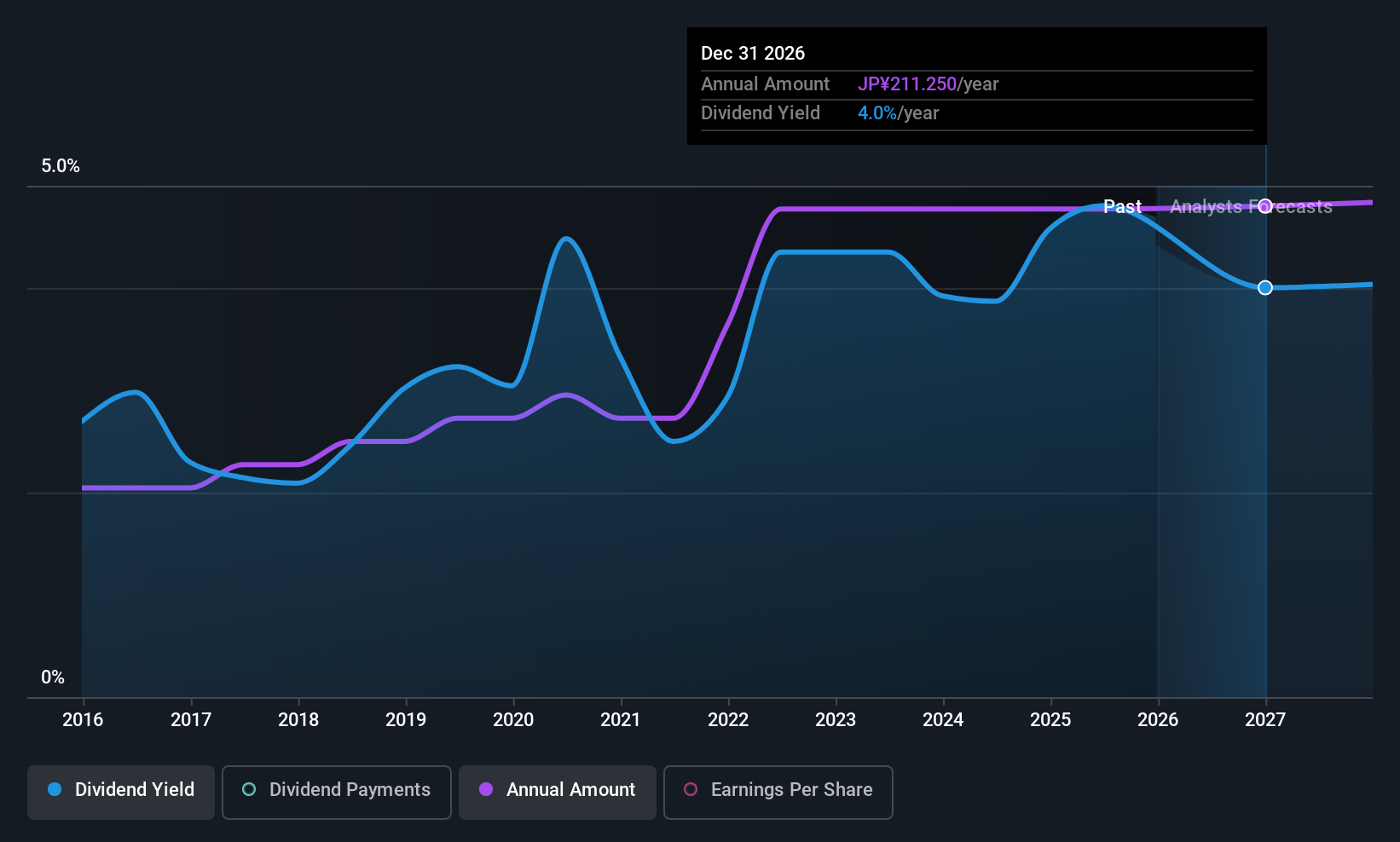Click the 2020 x-axis label
This screenshot has width=1400, height=842.
tap(513, 720)
